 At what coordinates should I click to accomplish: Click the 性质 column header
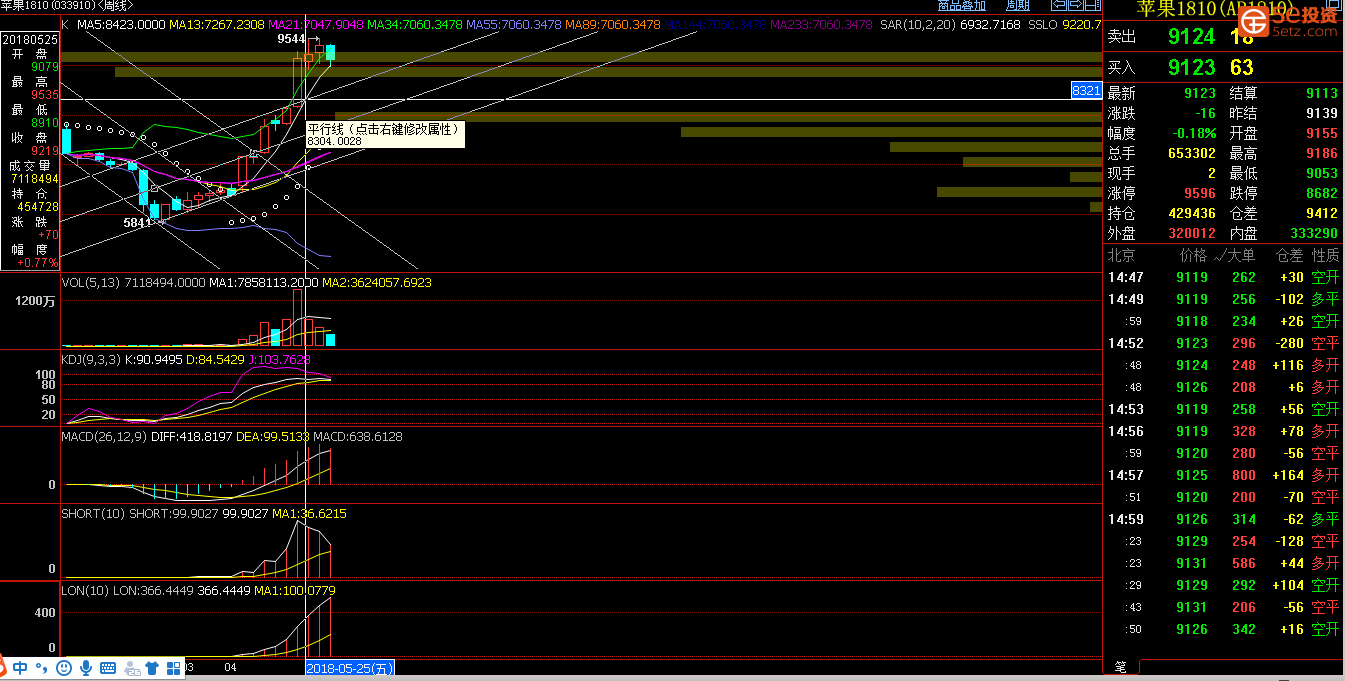pos(1325,255)
